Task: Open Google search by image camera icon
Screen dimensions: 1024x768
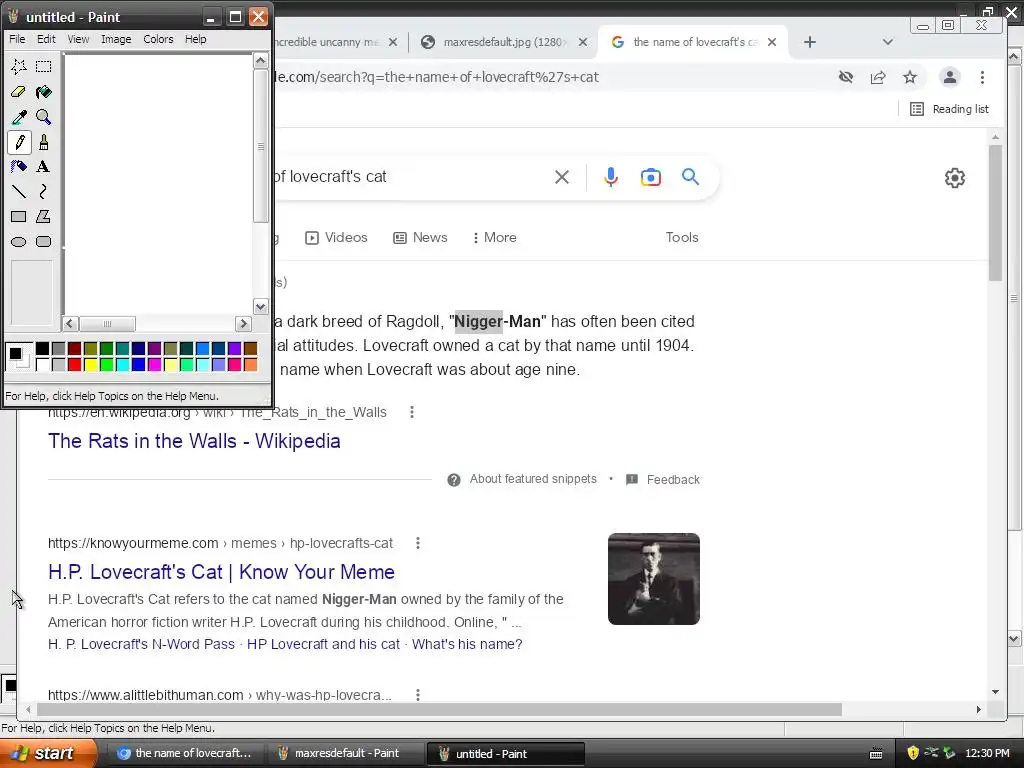Action: coord(650,177)
